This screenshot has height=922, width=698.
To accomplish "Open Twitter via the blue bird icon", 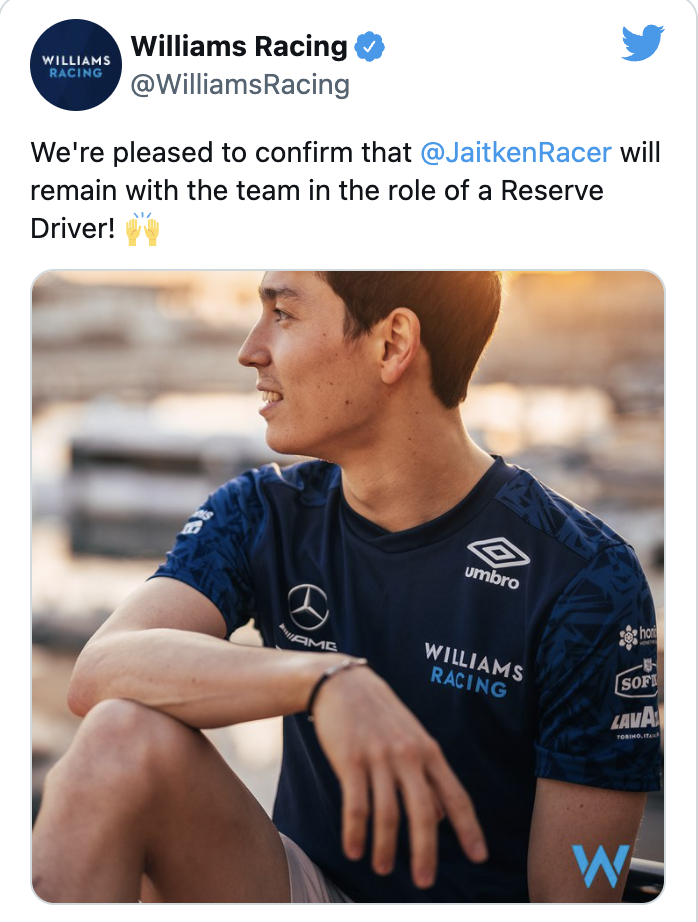I will (x=643, y=42).
